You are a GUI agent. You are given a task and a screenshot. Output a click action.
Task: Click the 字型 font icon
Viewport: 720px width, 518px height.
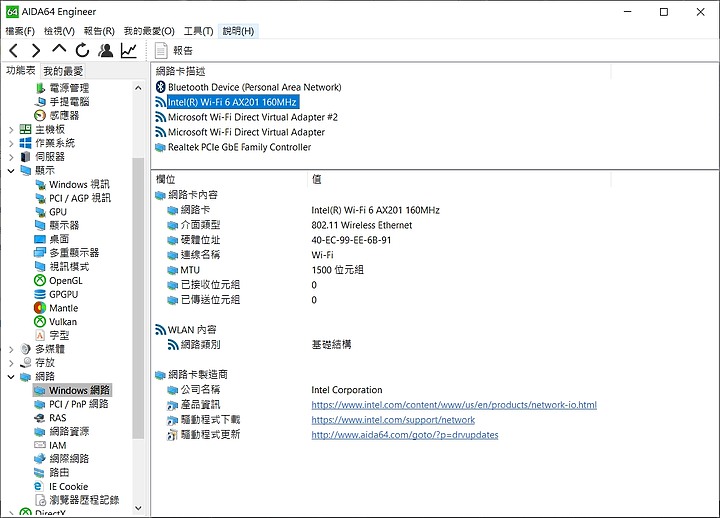[40, 335]
